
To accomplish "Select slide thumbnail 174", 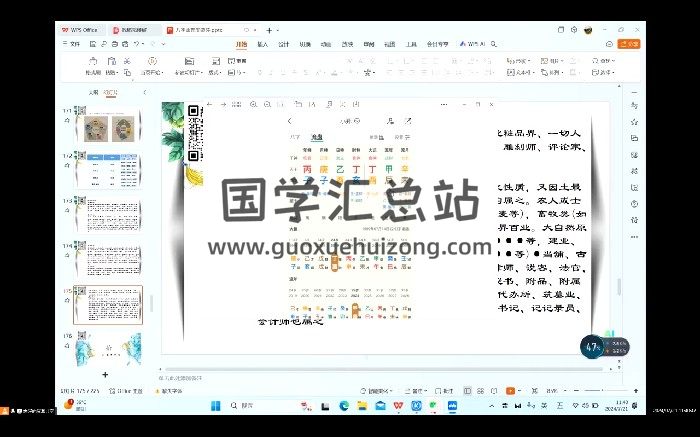I will click(x=108, y=259).
